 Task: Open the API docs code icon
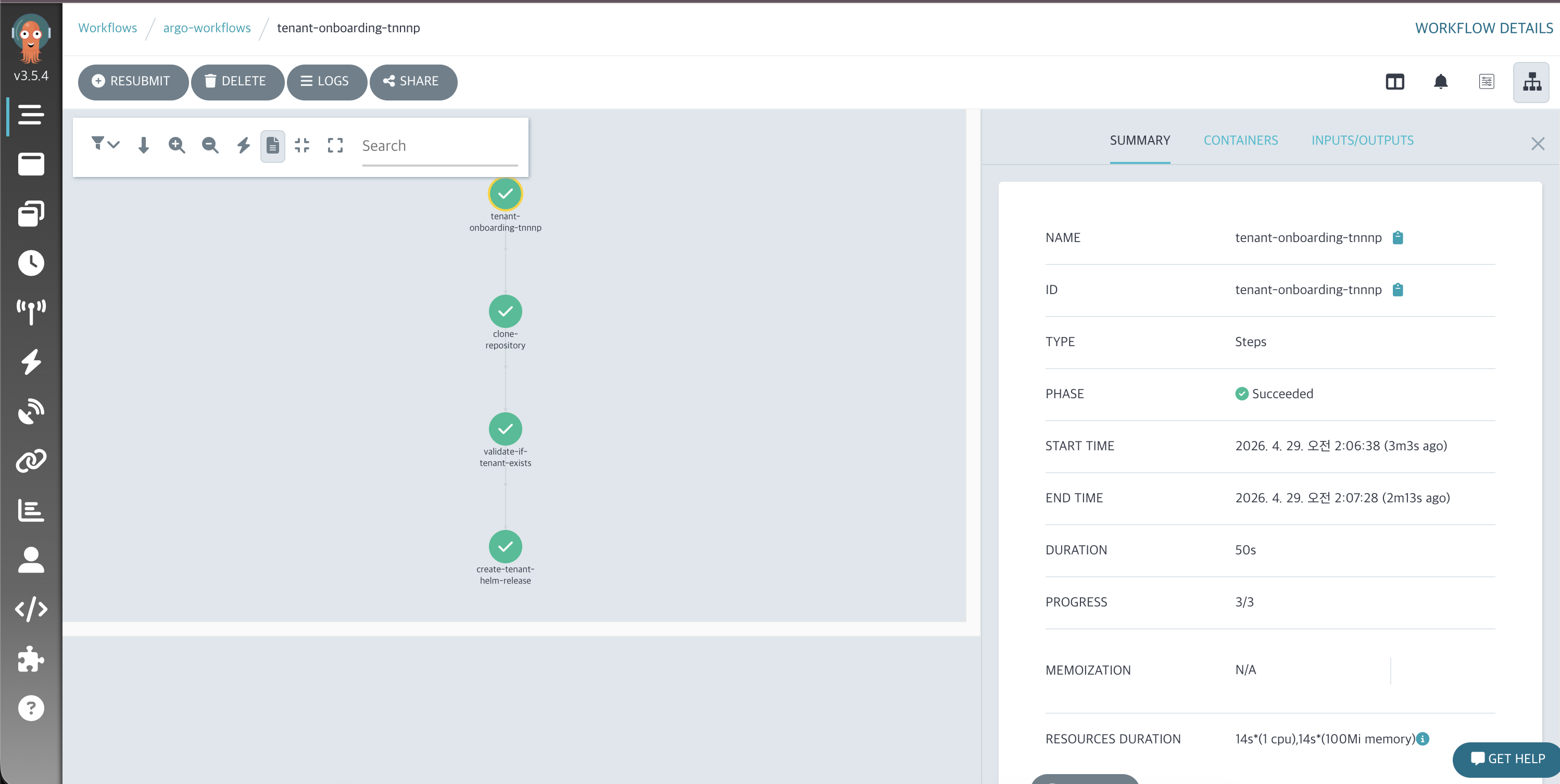(x=31, y=609)
